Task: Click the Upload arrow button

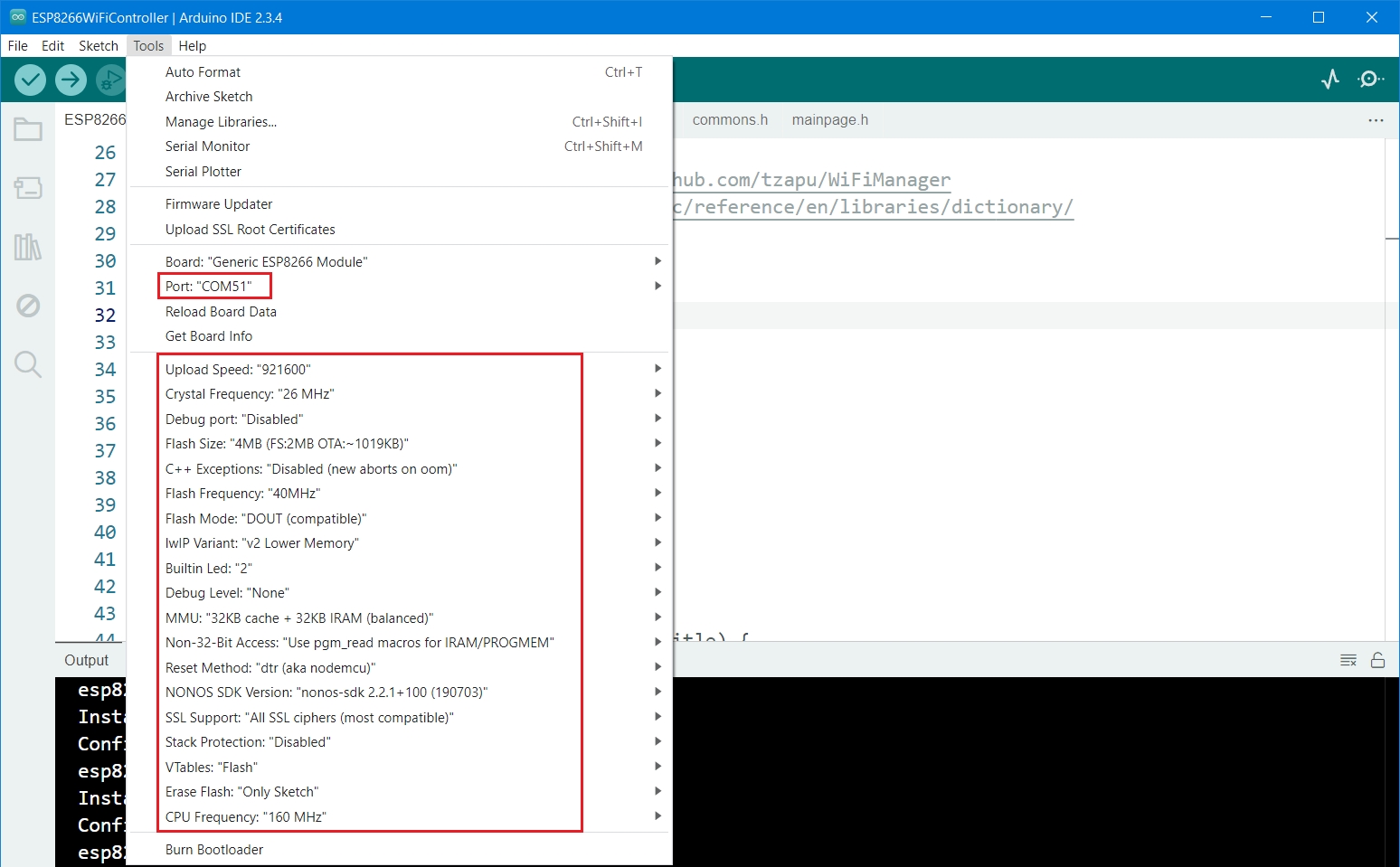Action: point(71,80)
